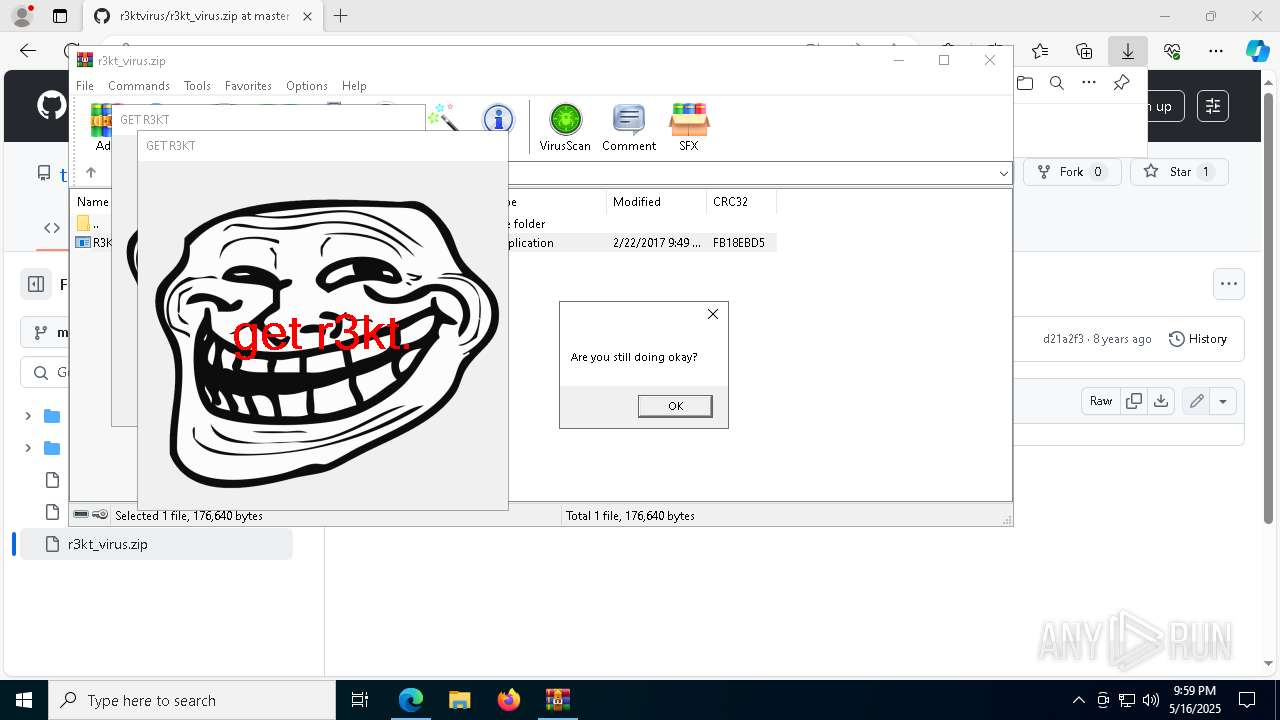Click the VirusScan toolbar icon in WinRAR
Image resolution: width=1280 pixels, height=720 pixels.
point(565,128)
